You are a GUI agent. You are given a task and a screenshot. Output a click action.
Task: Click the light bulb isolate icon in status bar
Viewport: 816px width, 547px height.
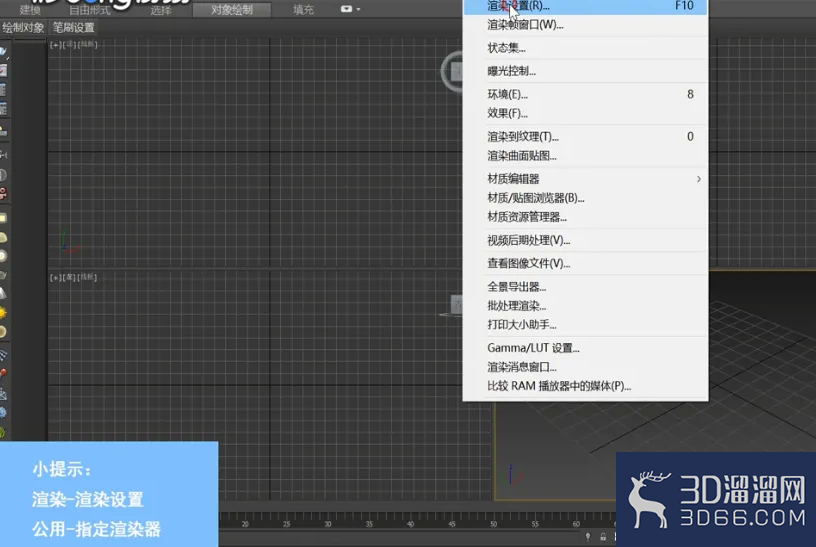[588, 537]
